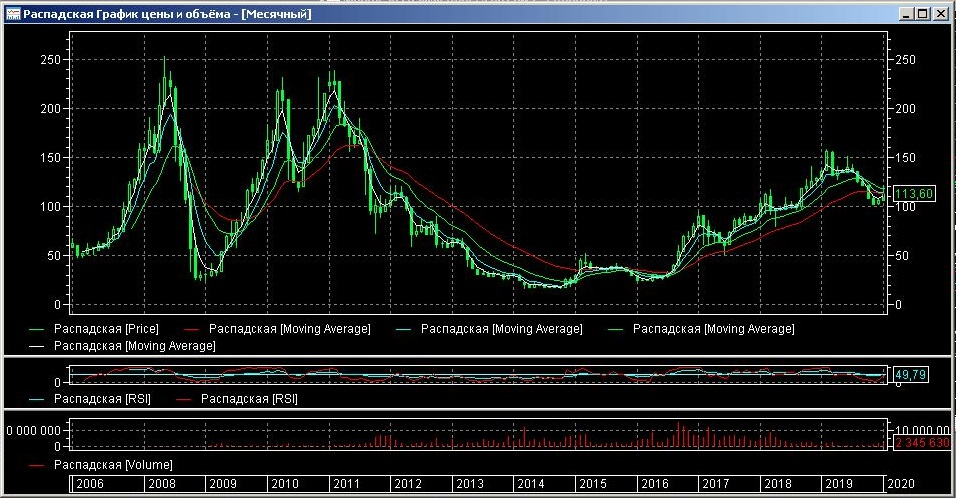Click the current price label 113,60
Image resolution: width=956 pixels, height=498 pixels.
point(913,194)
